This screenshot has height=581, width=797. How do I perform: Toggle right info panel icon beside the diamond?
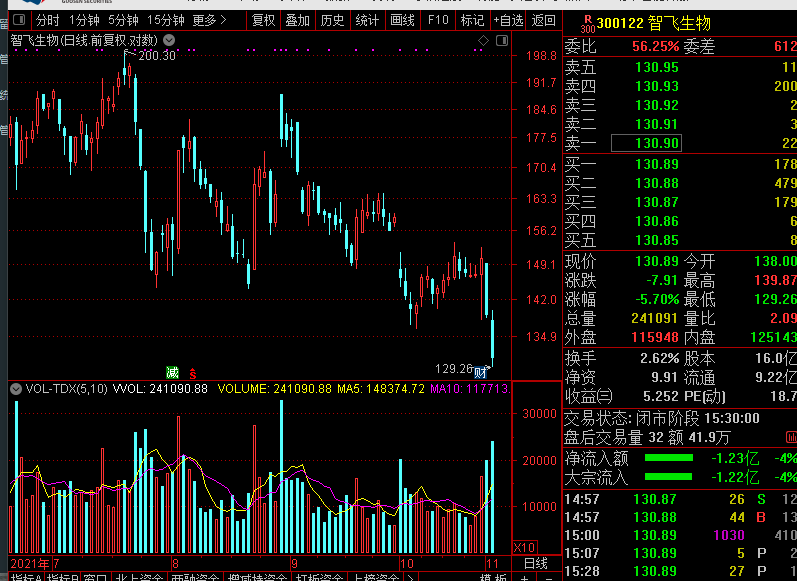[x=502, y=41]
